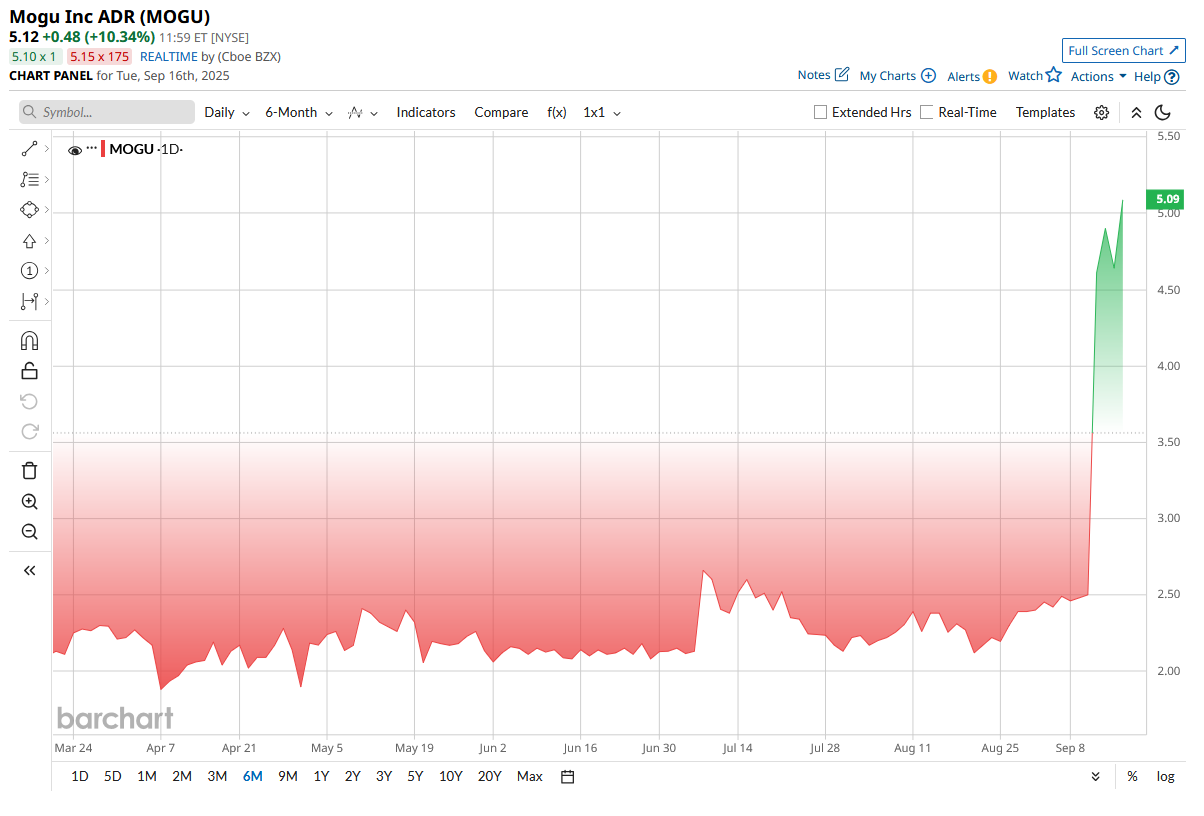Select the price measure tool
Screen dimensions: 1204x816
(29, 301)
